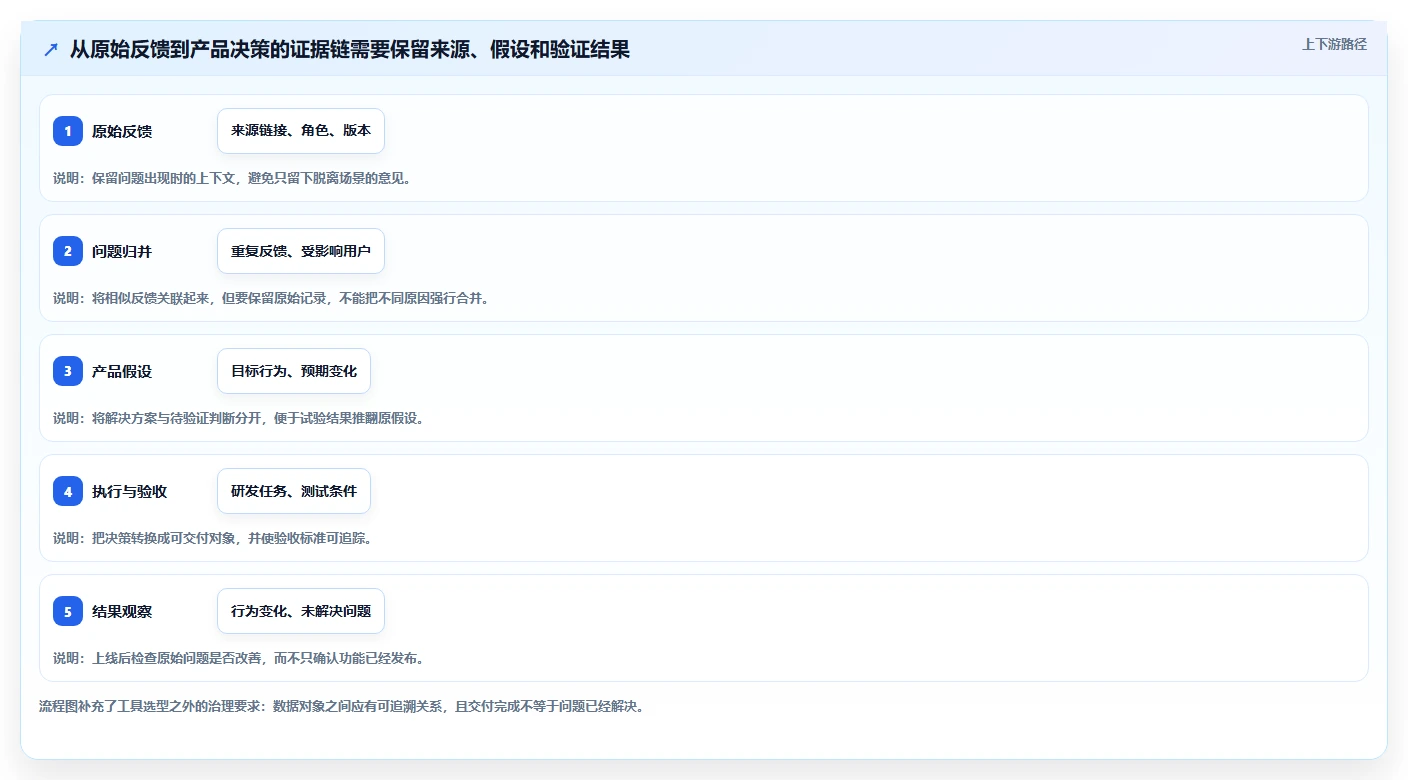Select step number 3 badge
Viewport: 1408px width, 780px height.
pos(68,371)
